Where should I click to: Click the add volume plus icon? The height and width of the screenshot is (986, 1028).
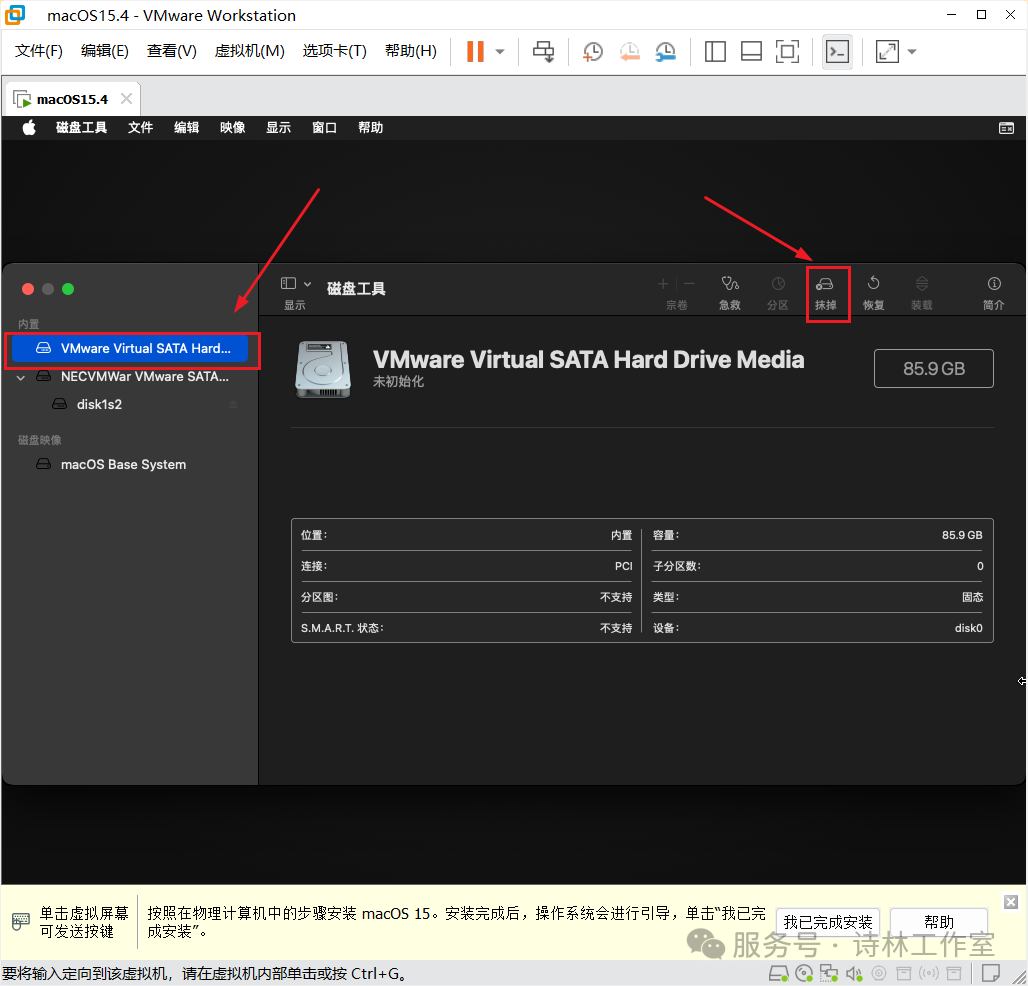click(663, 284)
